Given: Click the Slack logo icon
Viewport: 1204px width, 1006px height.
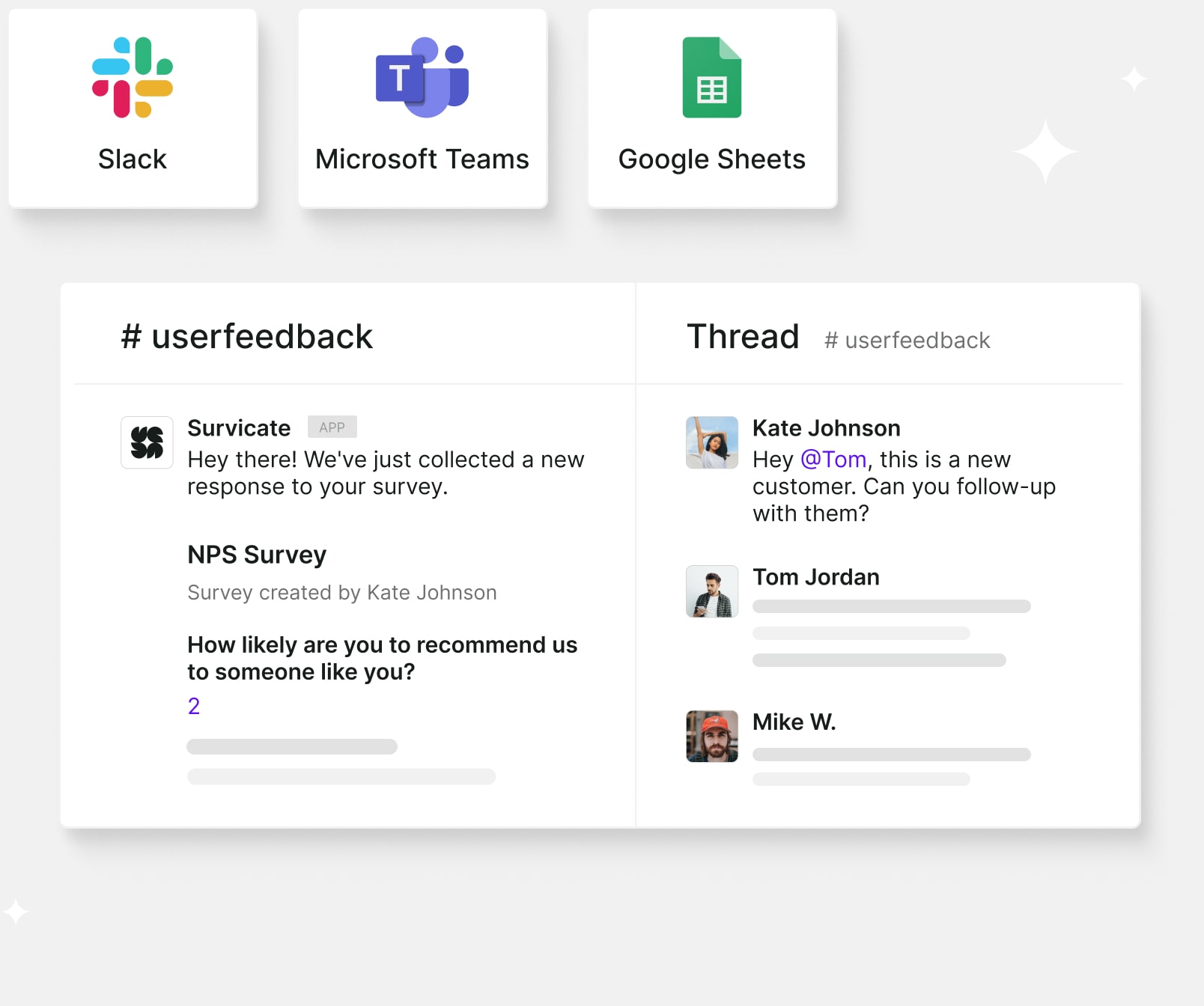Looking at the screenshot, I should tap(133, 77).
